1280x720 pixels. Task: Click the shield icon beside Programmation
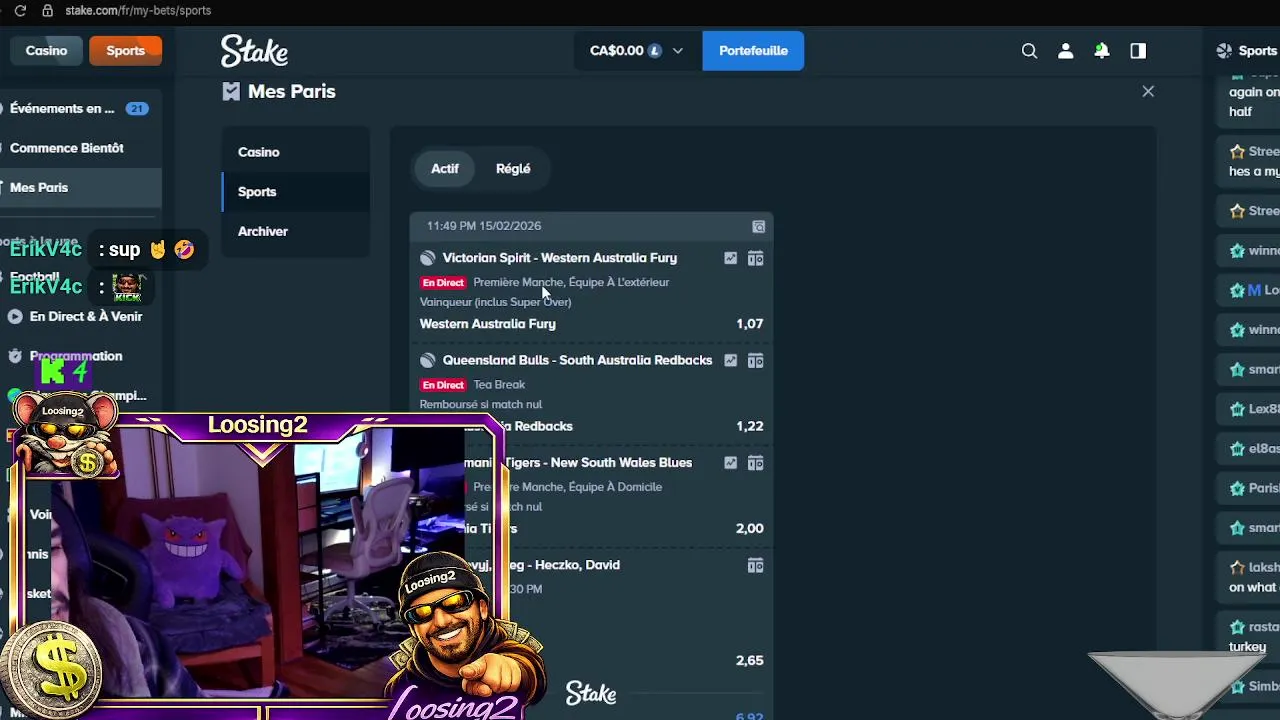click(15, 356)
